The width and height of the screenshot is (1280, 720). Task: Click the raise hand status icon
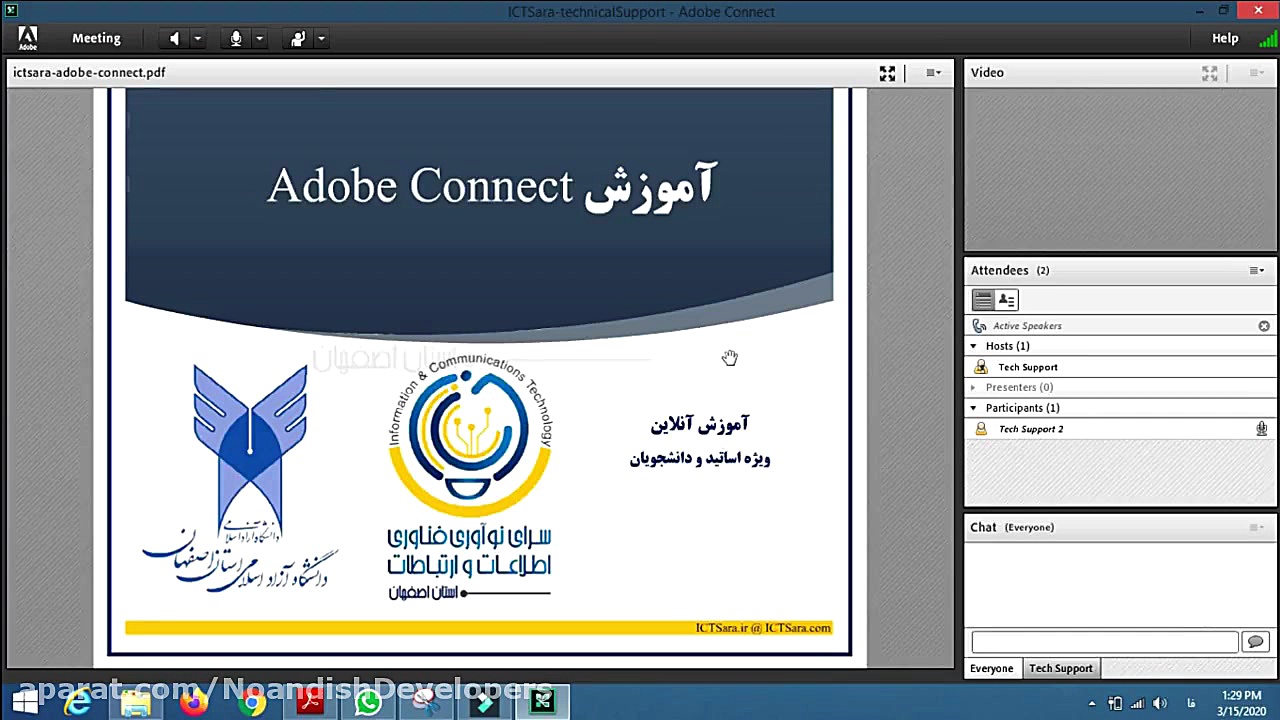click(297, 38)
